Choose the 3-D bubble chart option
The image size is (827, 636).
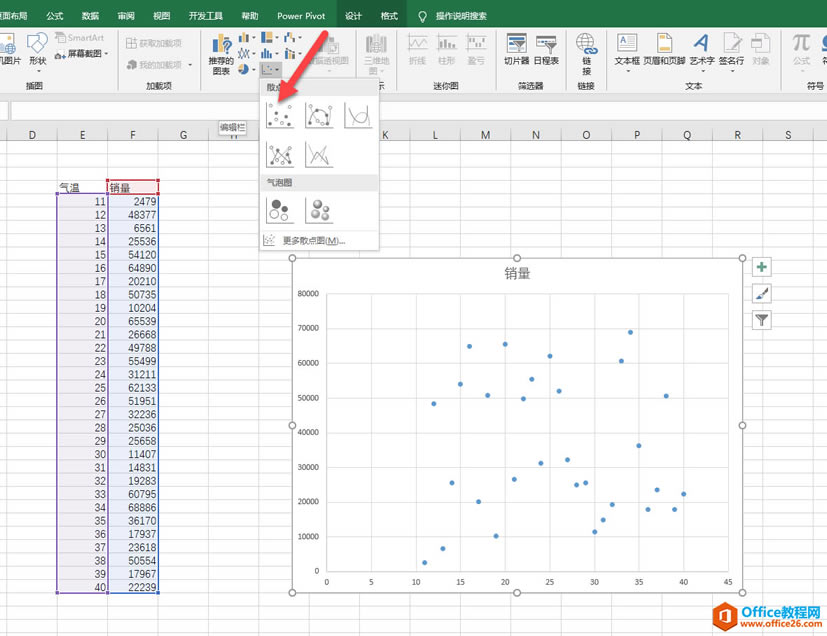[x=321, y=211]
